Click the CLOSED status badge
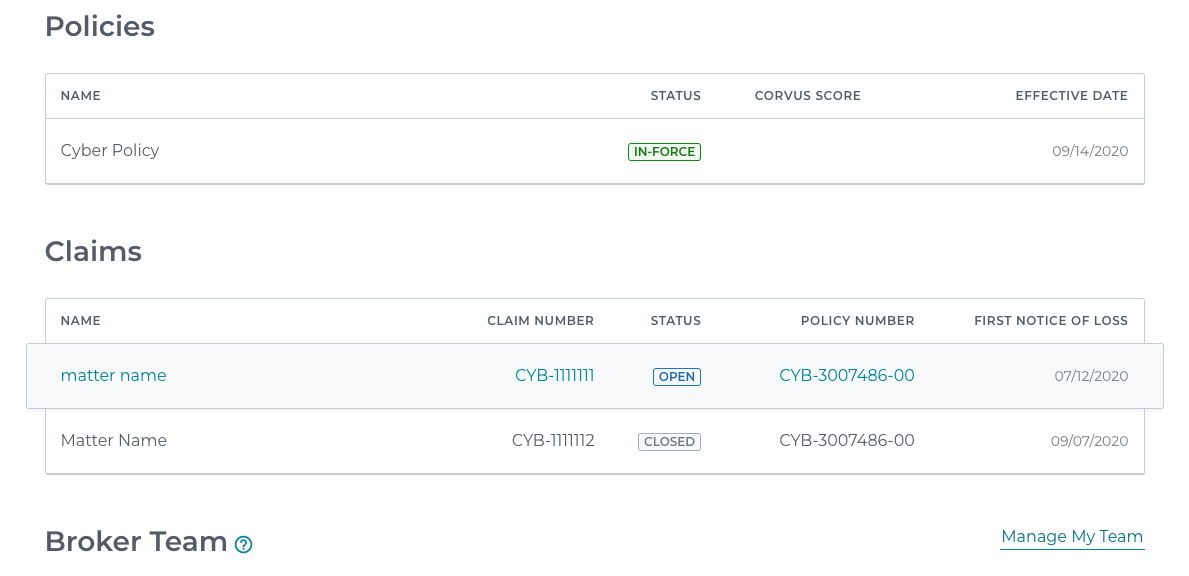The height and width of the screenshot is (576, 1189). [x=669, y=442]
